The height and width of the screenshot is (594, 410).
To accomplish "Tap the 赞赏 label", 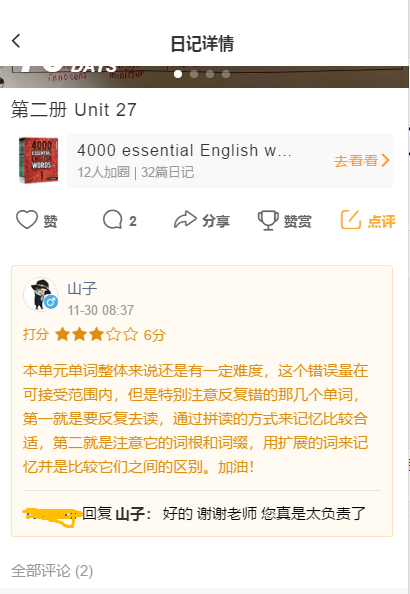I will [x=297, y=221].
